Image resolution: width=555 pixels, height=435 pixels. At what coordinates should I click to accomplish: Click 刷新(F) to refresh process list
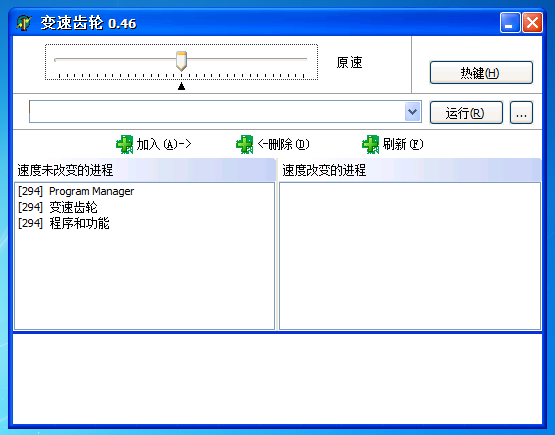403,144
